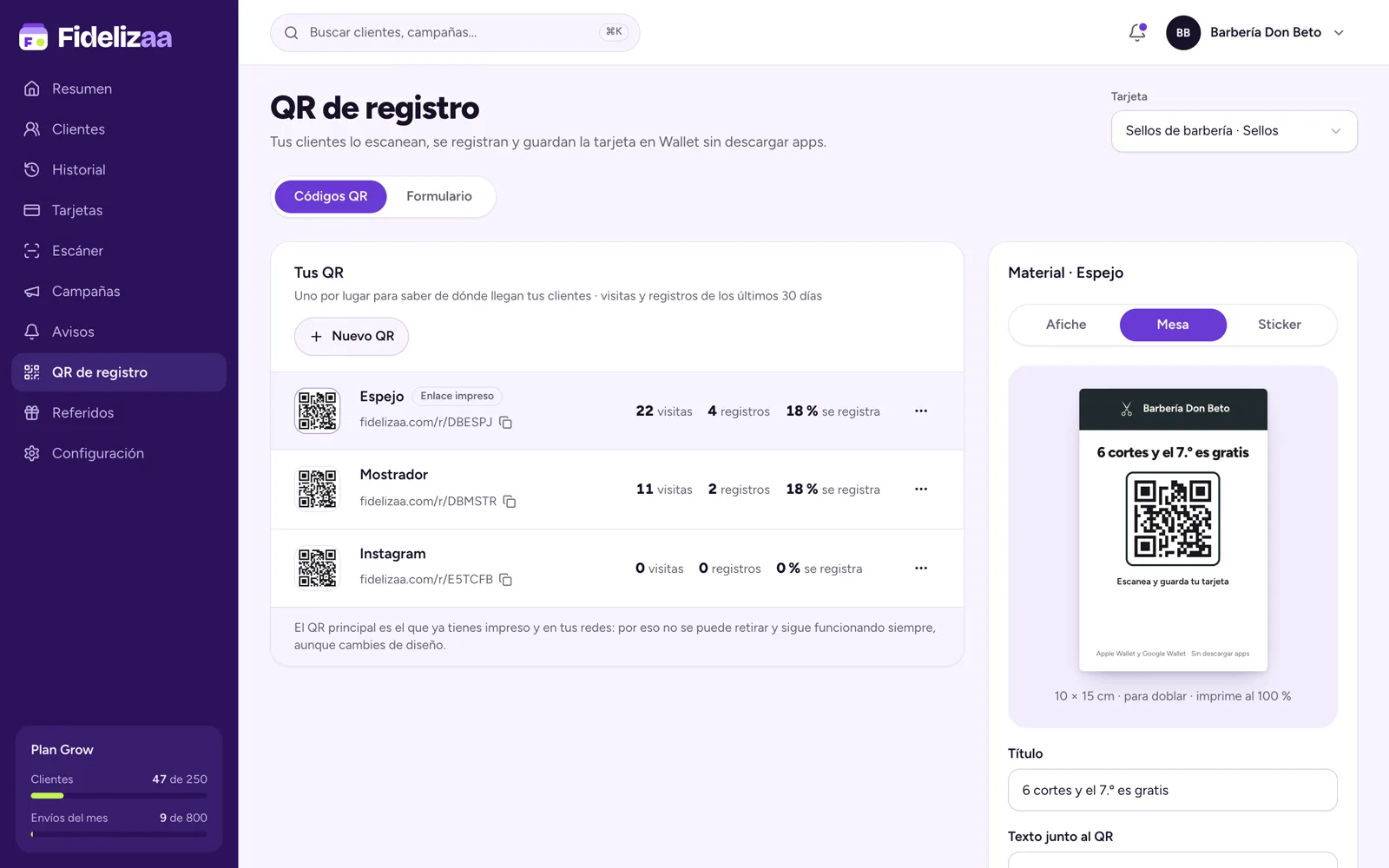Expand the Barbería Don Beto account chevron
This screenshot has width=1389, height=868.
coord(1339,33)
